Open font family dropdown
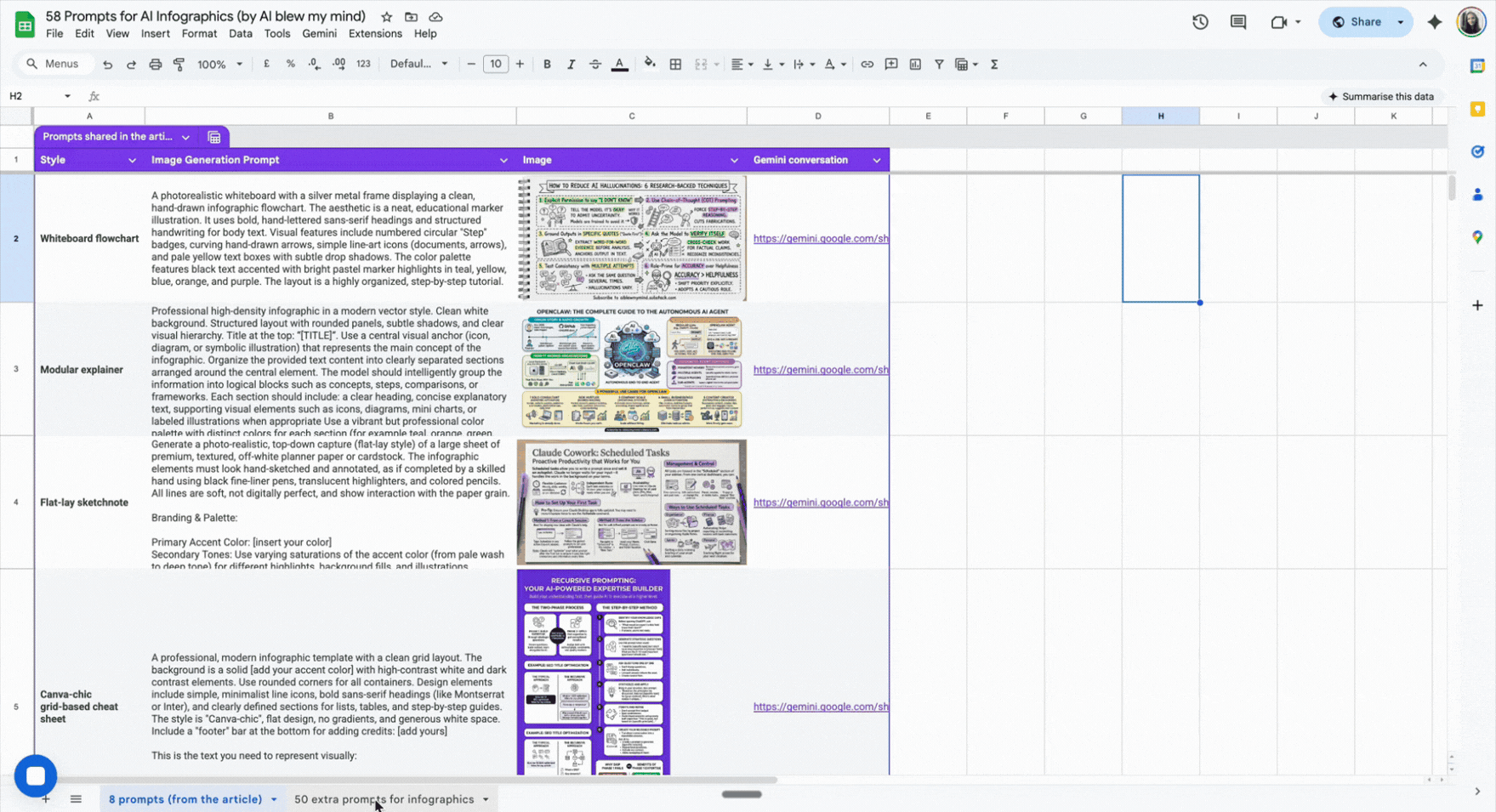The image size is (1496, 812). pyautogui.click(x=418, y=64)
